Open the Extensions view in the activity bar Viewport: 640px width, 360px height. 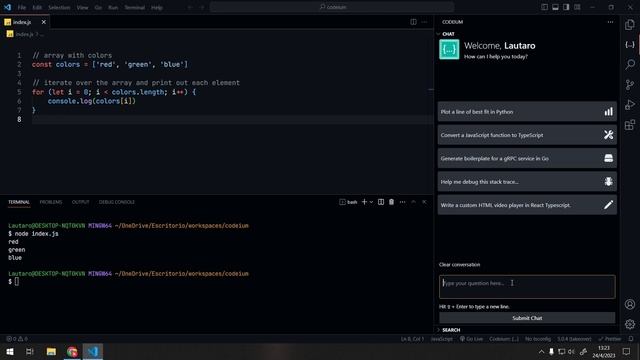coord(630,124)
